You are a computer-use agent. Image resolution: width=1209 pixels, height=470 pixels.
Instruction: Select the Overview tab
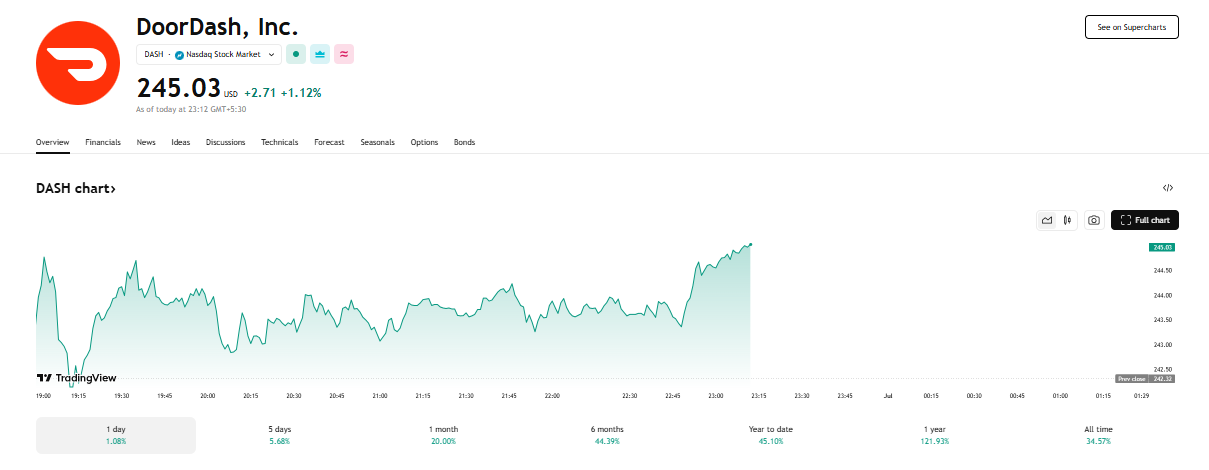53,142
